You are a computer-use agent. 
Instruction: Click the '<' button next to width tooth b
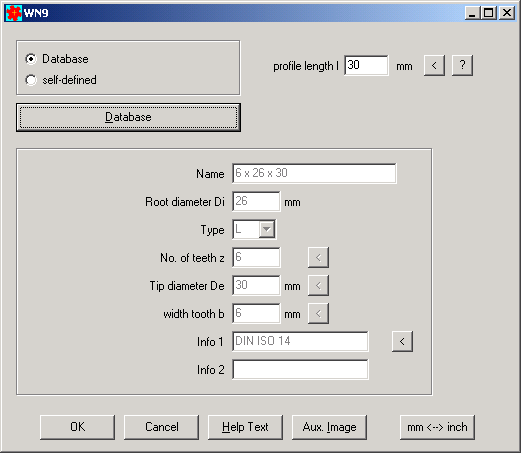point(318,313)
